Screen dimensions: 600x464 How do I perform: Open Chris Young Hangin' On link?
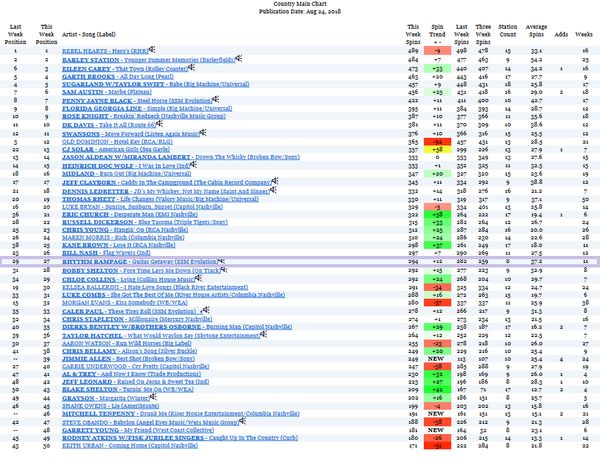pyautogui.click(x=125, y=230)
